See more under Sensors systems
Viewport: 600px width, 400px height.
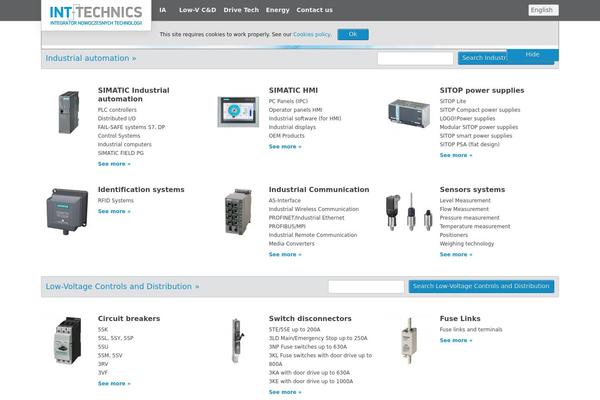coord(456,255)
